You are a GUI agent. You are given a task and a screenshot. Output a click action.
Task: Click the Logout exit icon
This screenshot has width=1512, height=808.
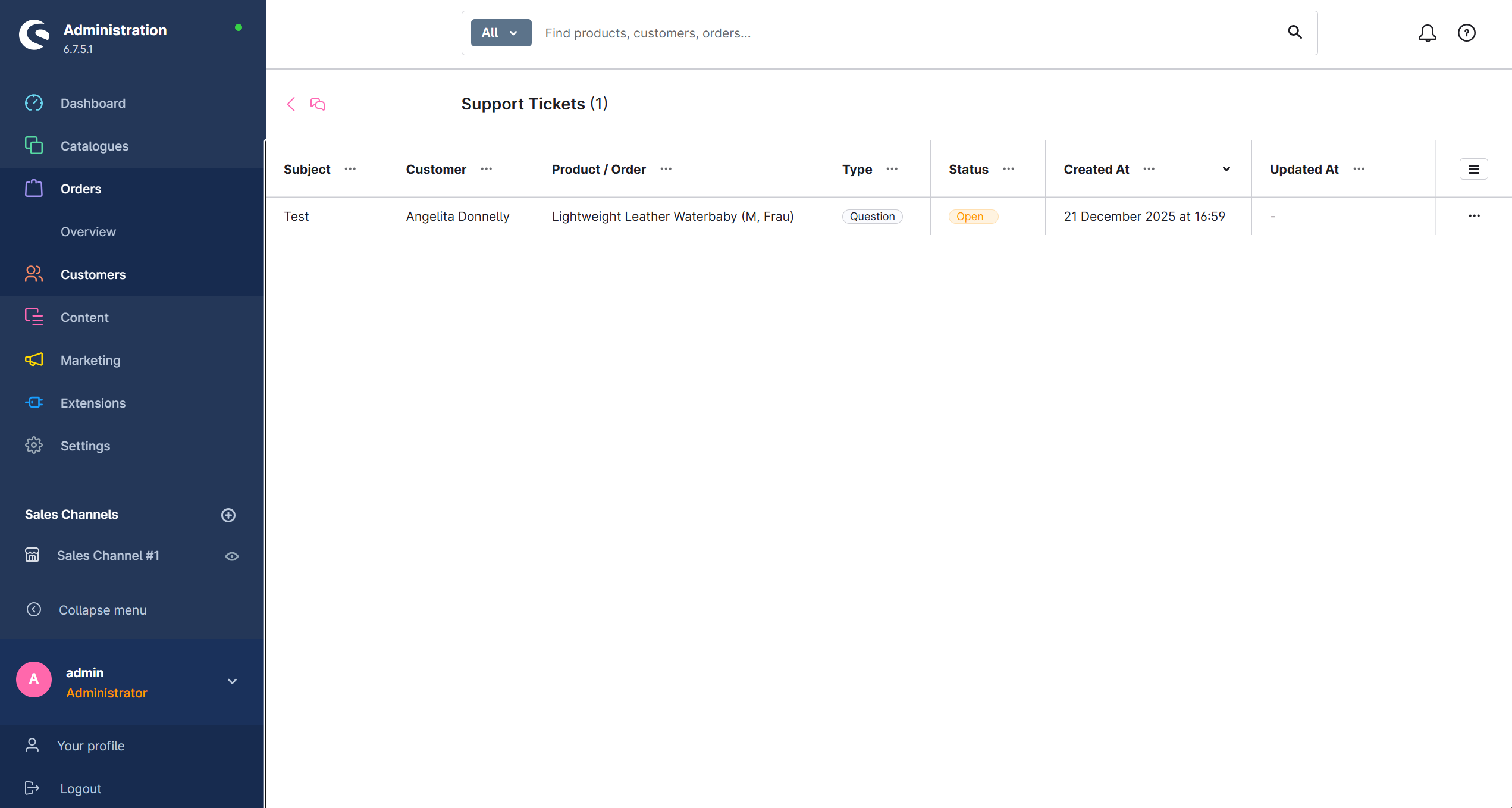(32, 788)
